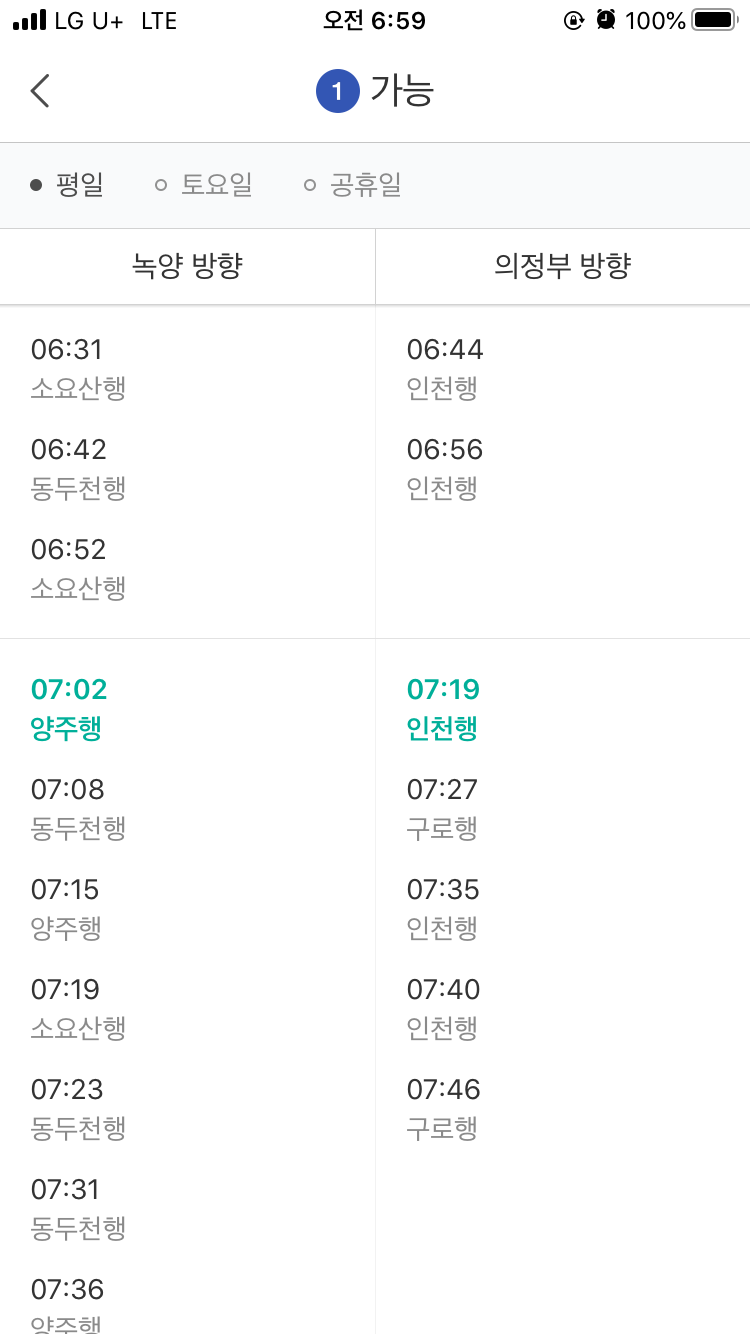Select the 토요일 Saturday schedule option
Screen dimensions: 750x1334
click(x=204, y=185)
